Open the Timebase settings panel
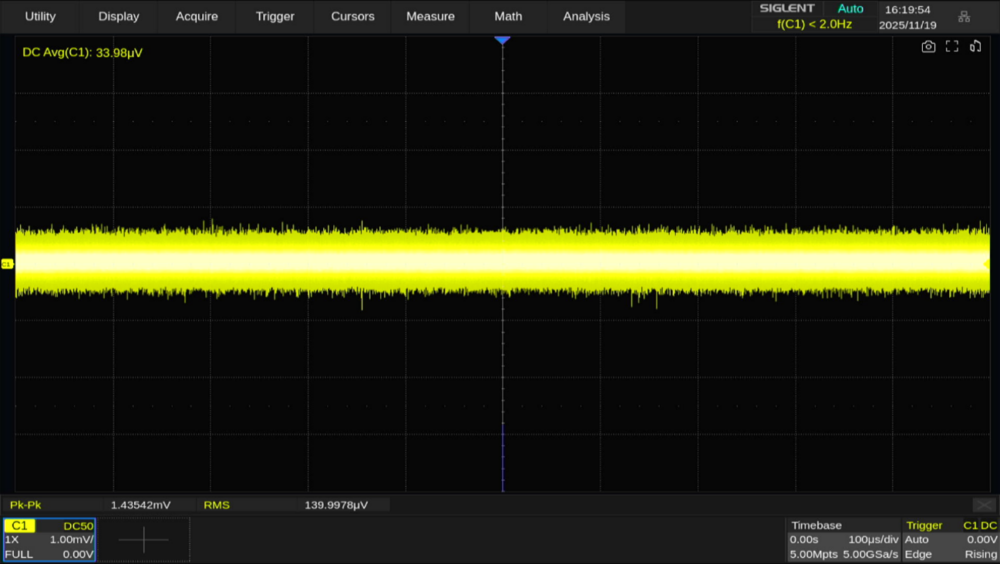The image size is (1000, 564). [842, 540]
